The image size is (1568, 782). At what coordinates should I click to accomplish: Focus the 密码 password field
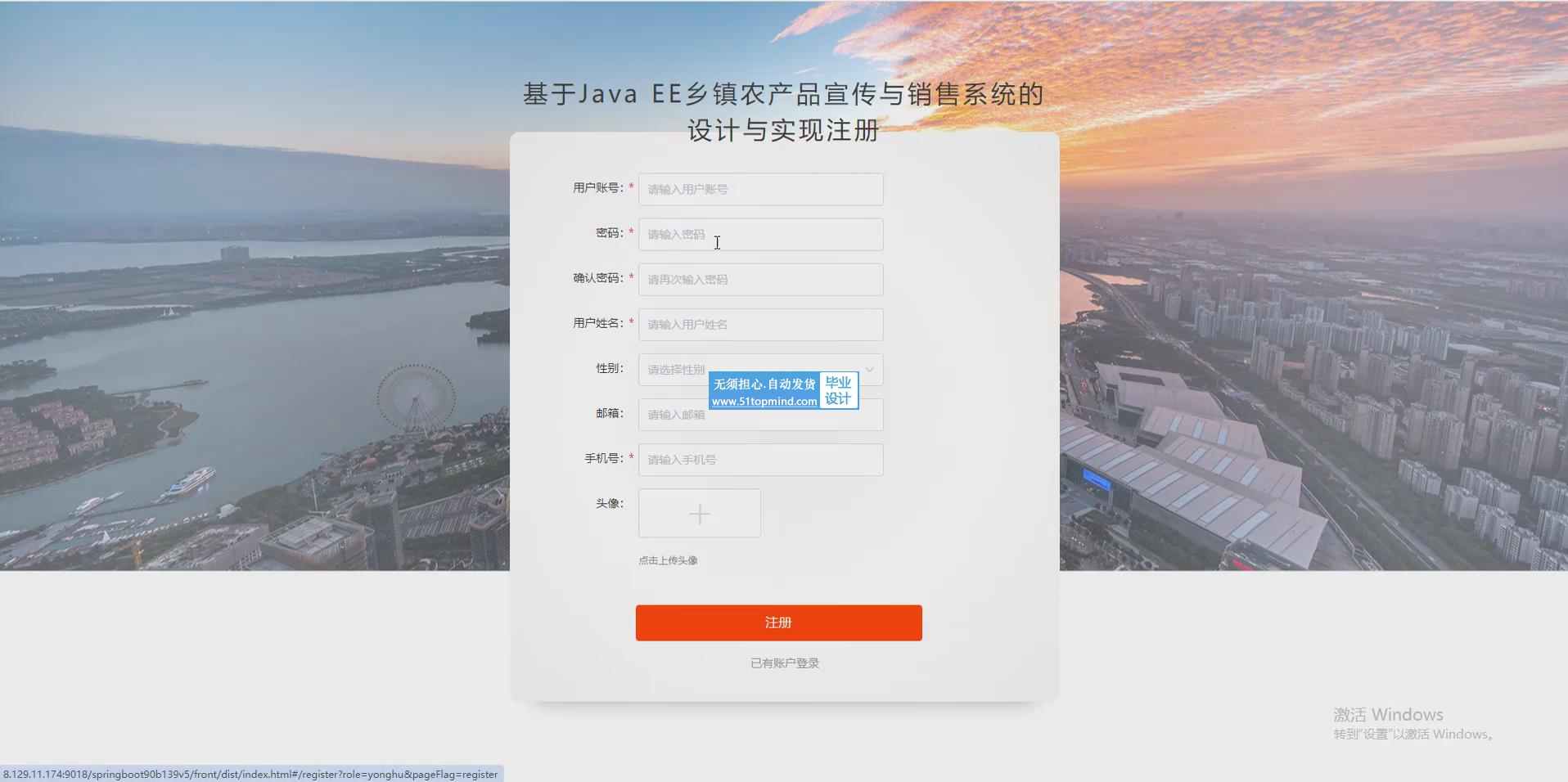(x=760, y=234)
